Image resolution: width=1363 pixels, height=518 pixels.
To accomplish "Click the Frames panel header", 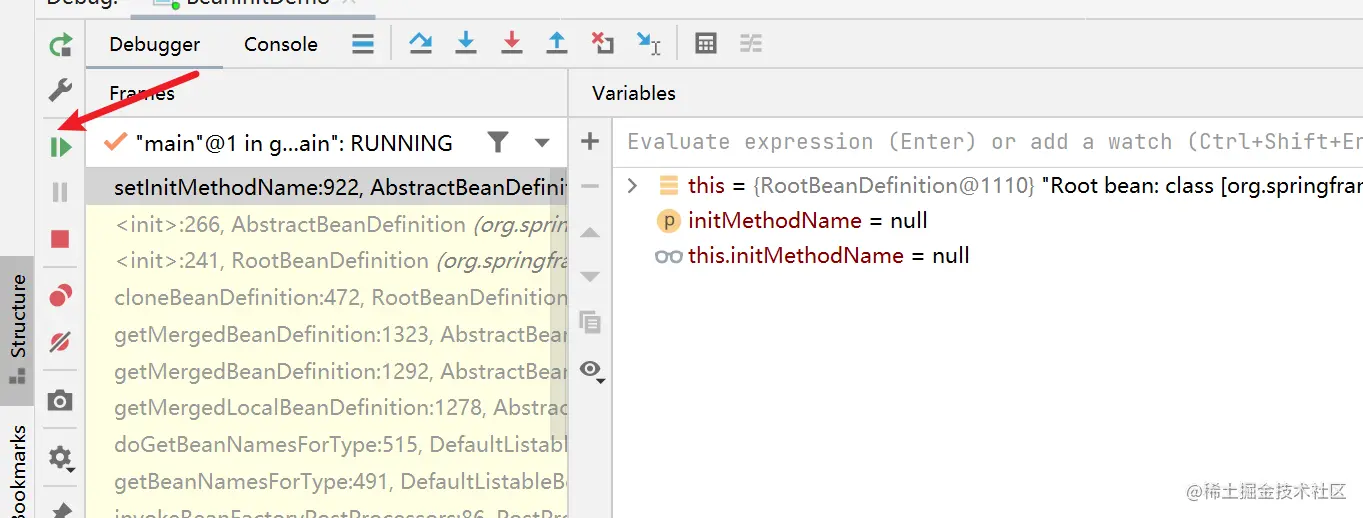I will (142, 93).
